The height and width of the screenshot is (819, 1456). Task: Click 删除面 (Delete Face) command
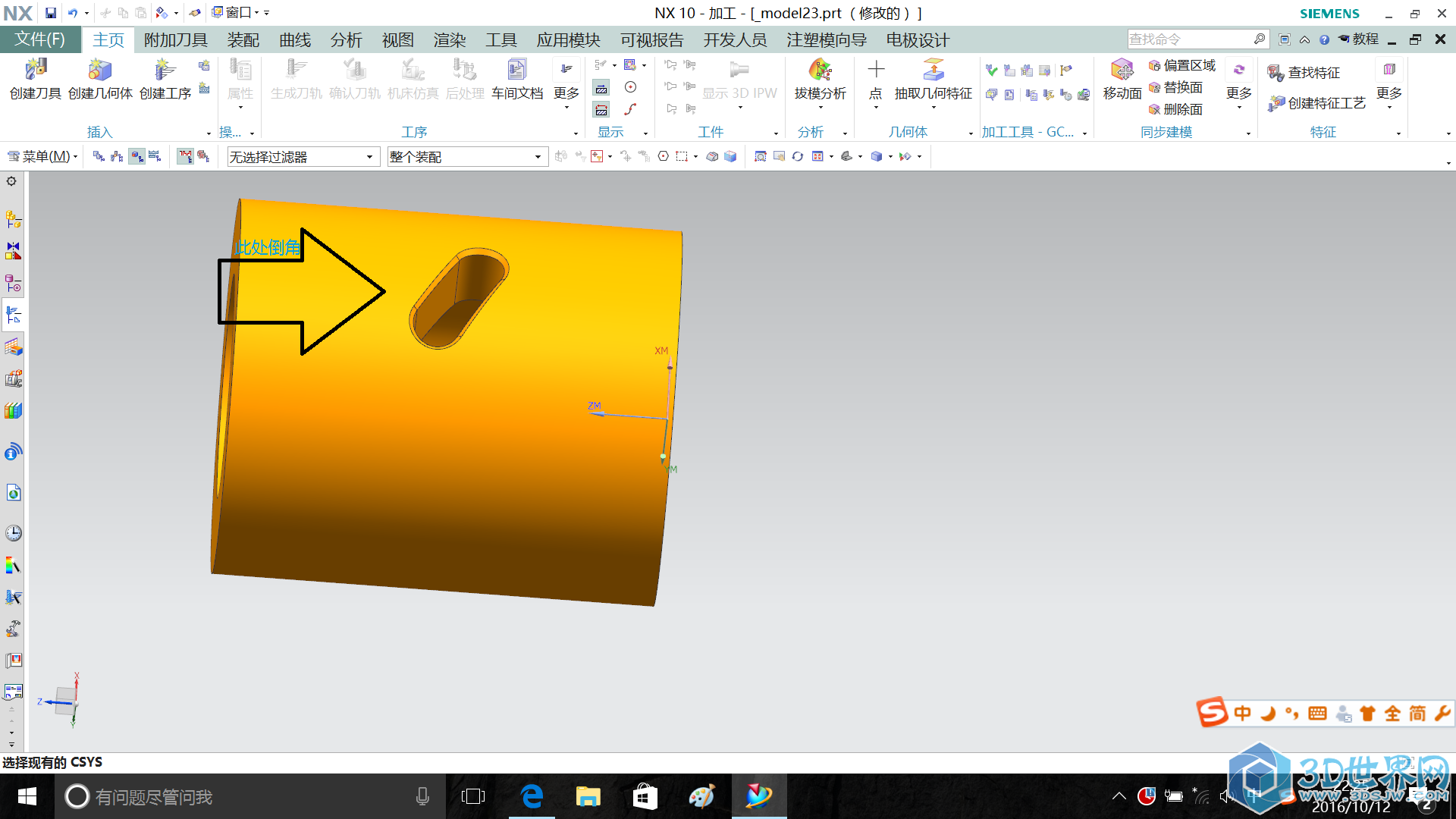coord(1175,109)
